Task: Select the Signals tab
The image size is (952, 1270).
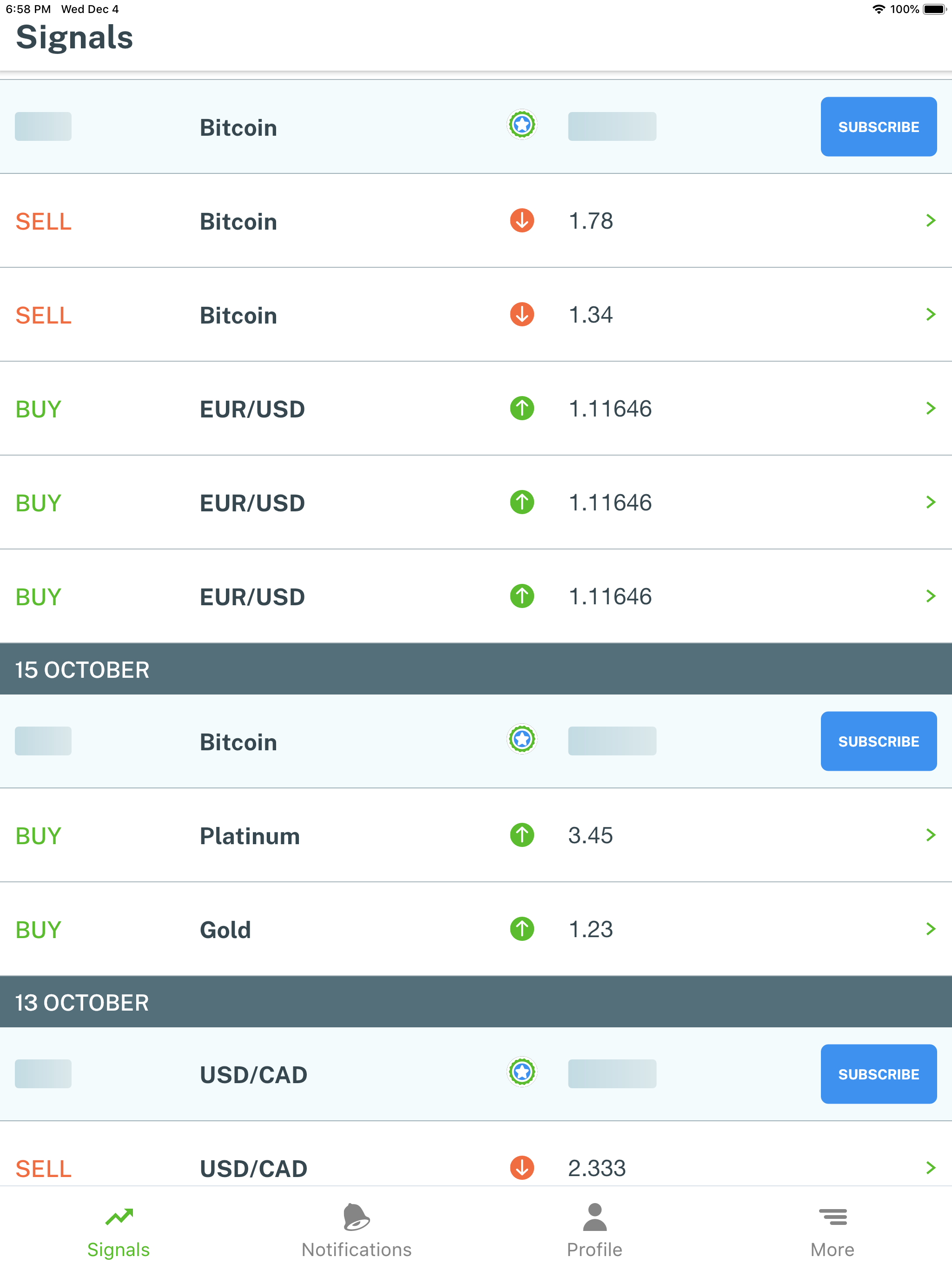Action: coord(119,1230)
